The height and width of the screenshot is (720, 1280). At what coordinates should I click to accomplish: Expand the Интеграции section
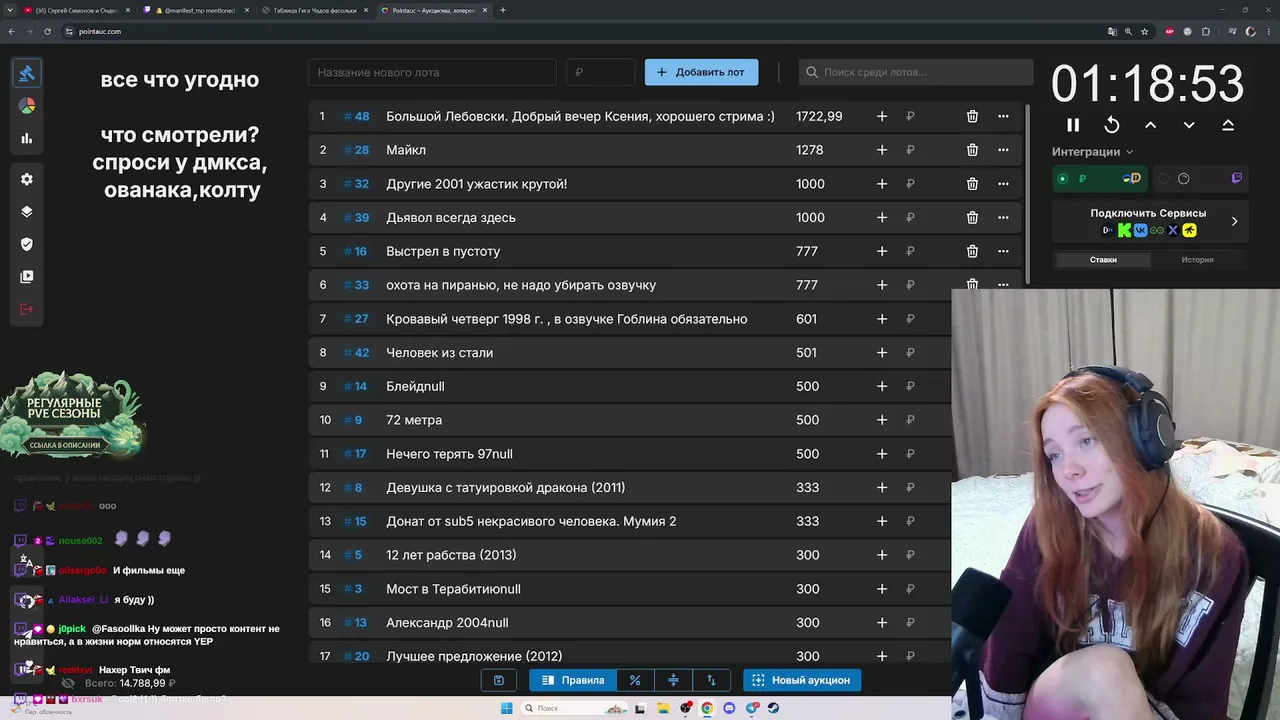[1093, 152]
